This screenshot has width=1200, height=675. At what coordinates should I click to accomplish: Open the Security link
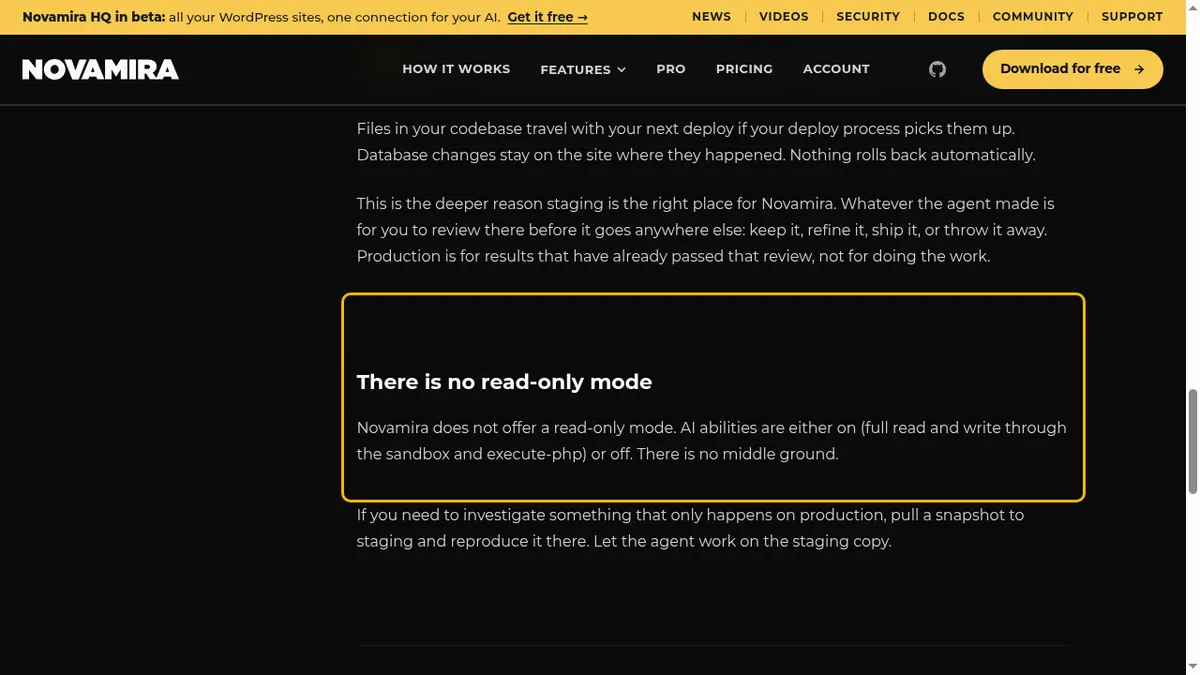tap(868, 17)
